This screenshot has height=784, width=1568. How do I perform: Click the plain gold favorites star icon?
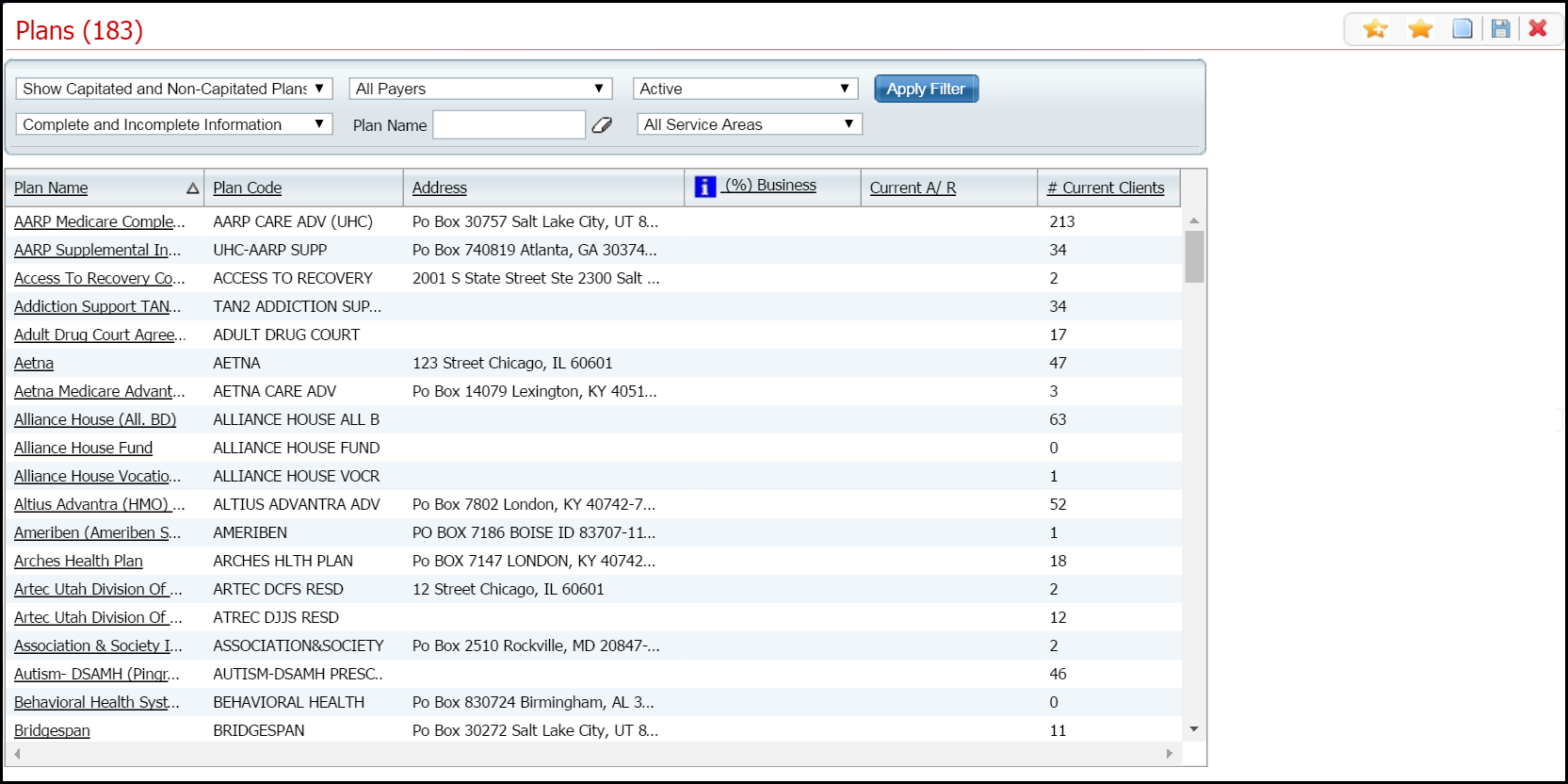pyautogui.click(x=1420, y=29)
